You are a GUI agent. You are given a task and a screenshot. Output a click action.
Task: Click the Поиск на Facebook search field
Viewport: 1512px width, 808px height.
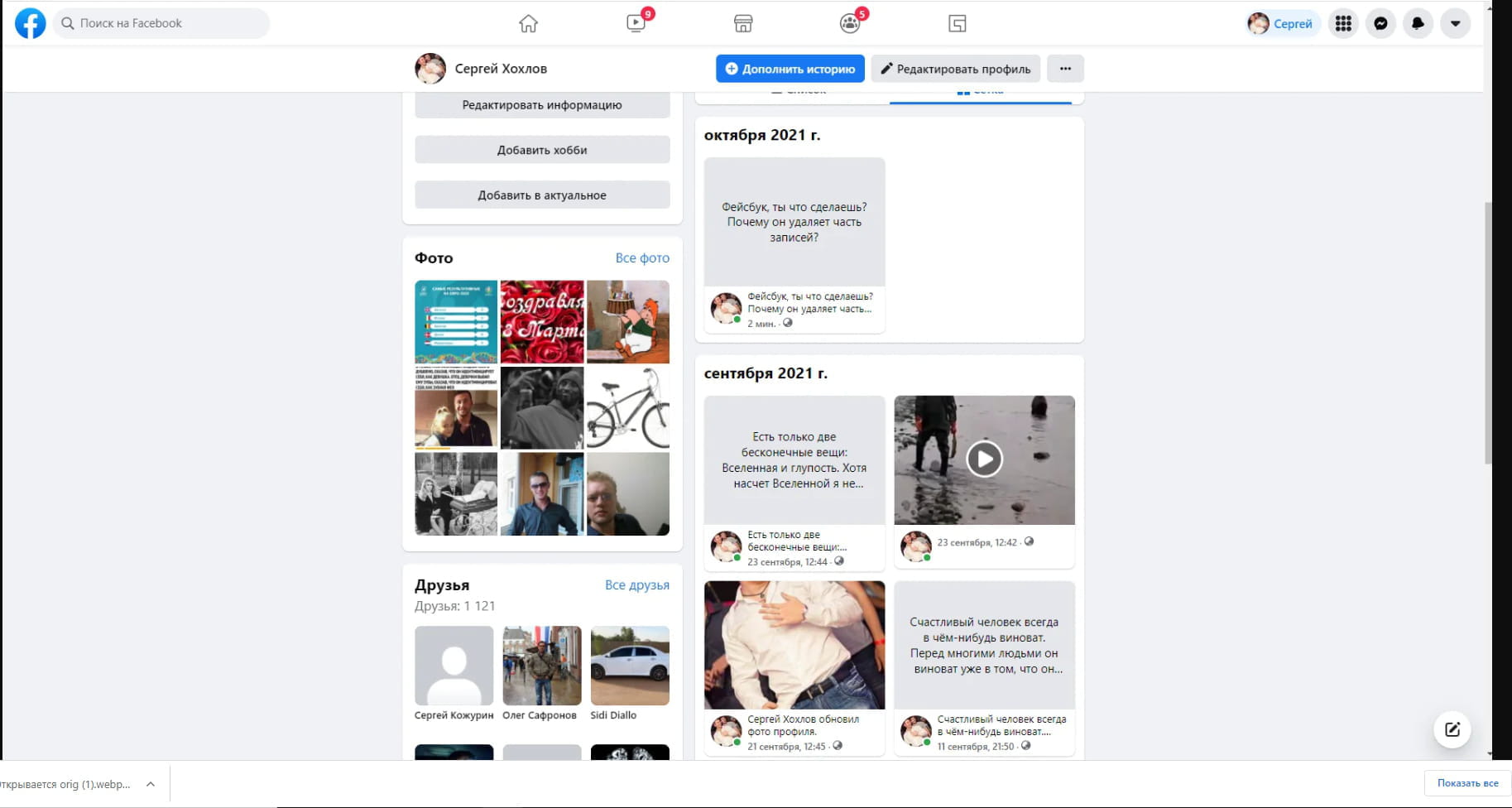click(162, 23)
